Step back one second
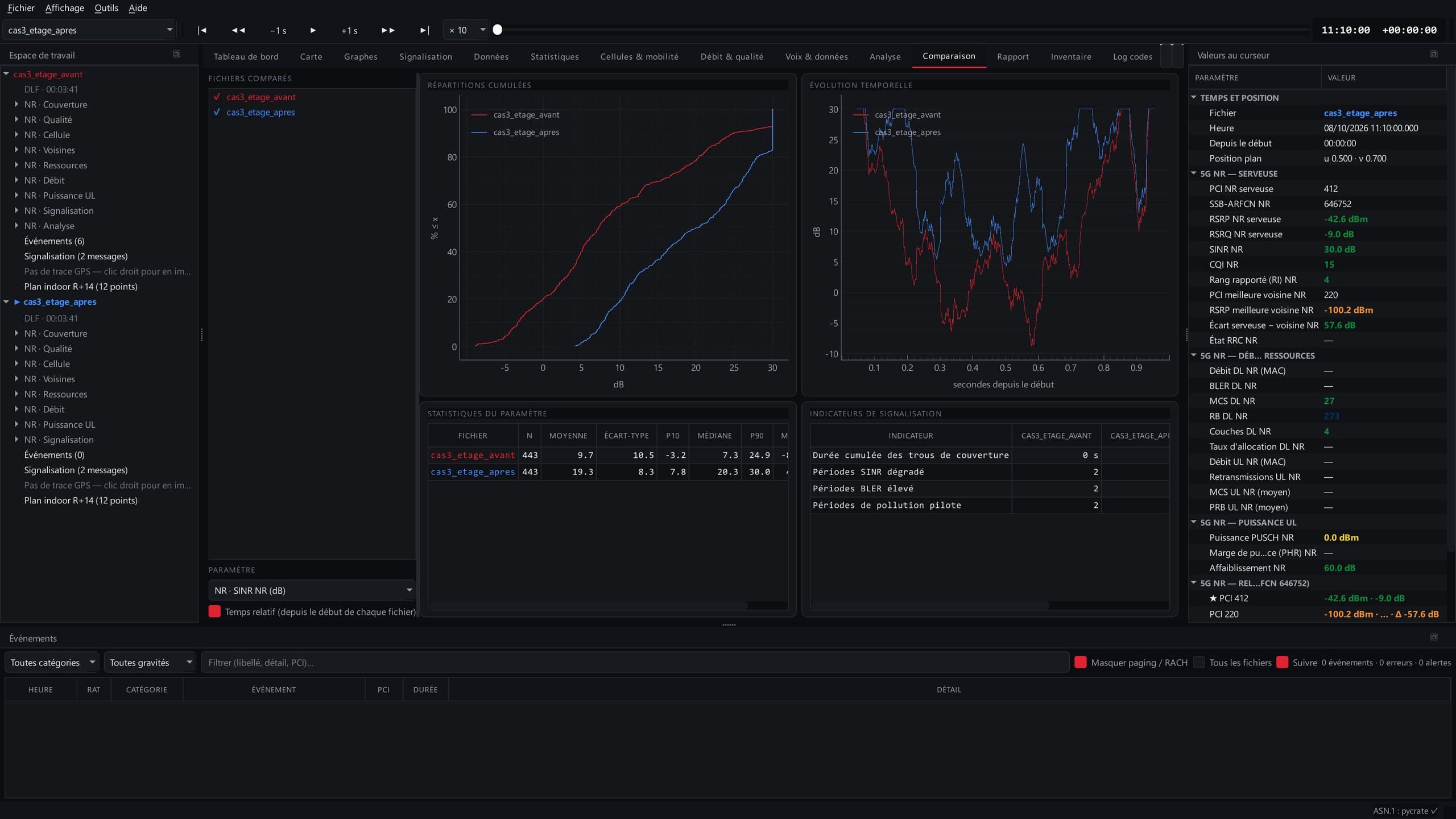This screenshot has width=1456, height=819. (x=278, y=30)
